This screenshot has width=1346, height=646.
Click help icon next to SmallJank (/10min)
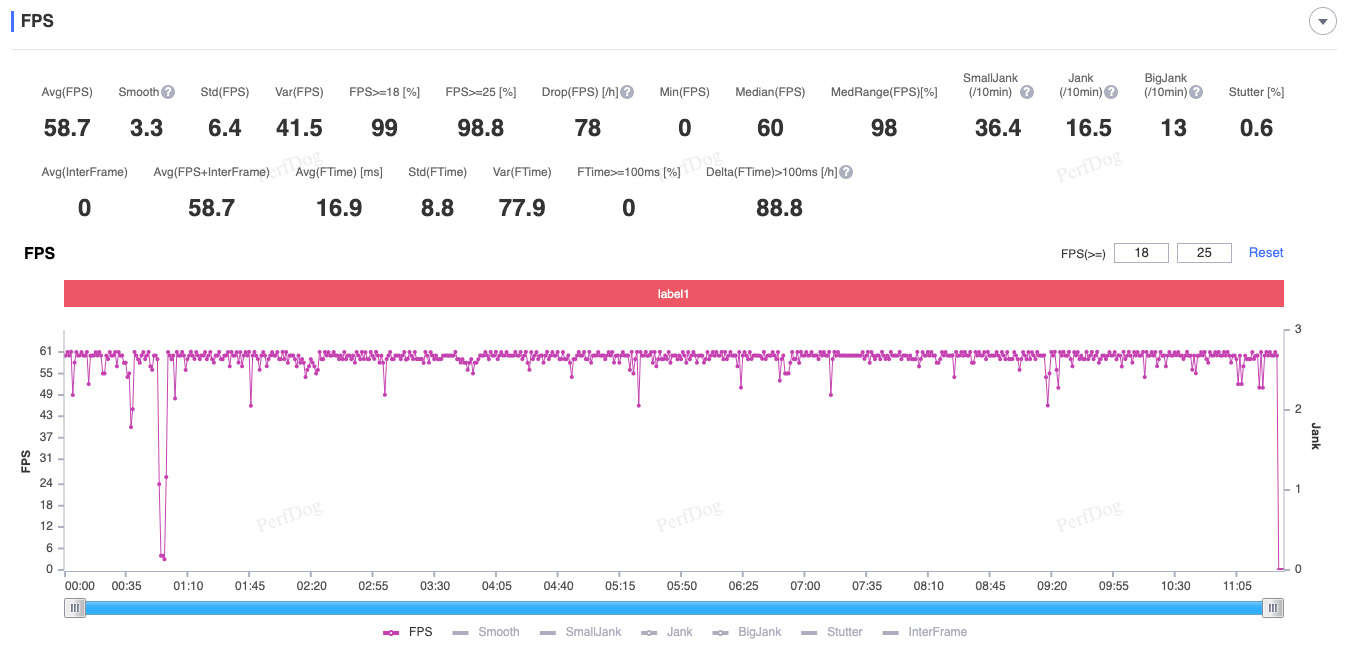click(x=1026, y=92)
